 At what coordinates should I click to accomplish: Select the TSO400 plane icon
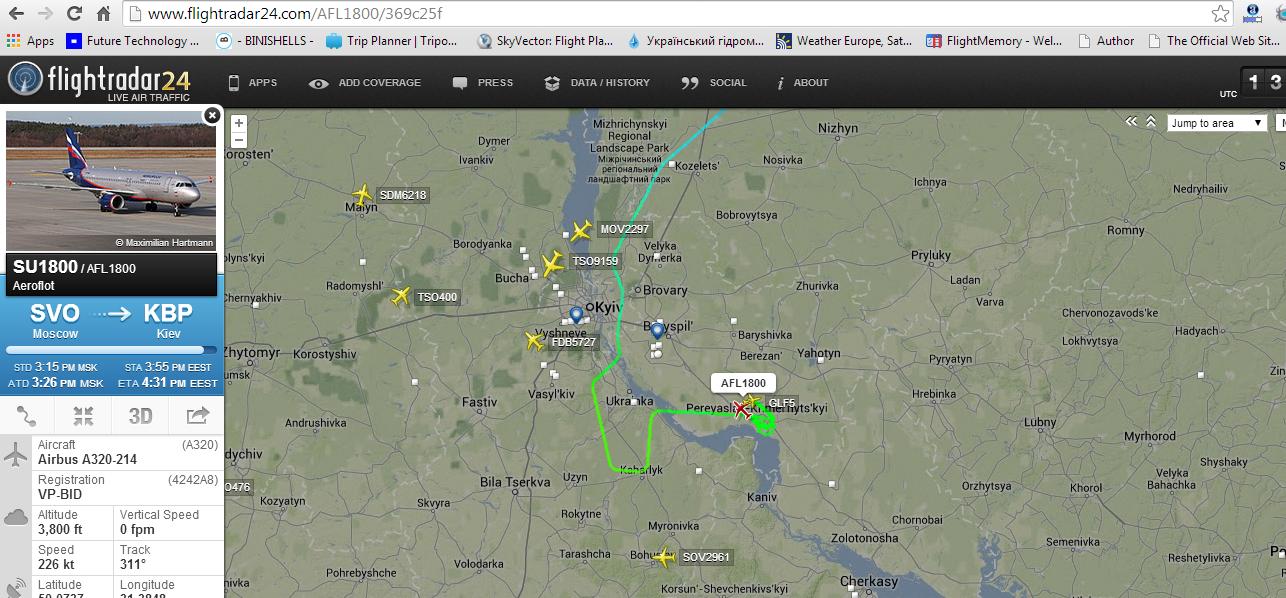pyautogui.click(x=401, y=296)
